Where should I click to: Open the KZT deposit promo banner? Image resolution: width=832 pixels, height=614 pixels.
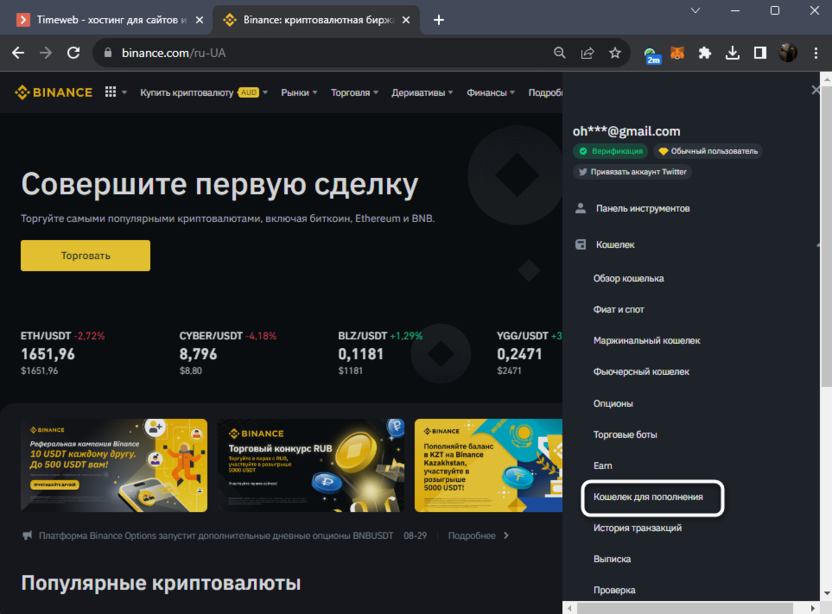(x=488, y=465)
